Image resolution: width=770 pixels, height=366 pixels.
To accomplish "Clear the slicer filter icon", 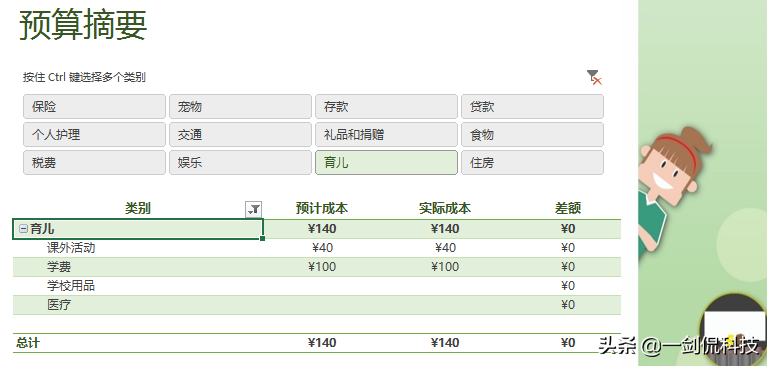I will click(x=594, y=77).
